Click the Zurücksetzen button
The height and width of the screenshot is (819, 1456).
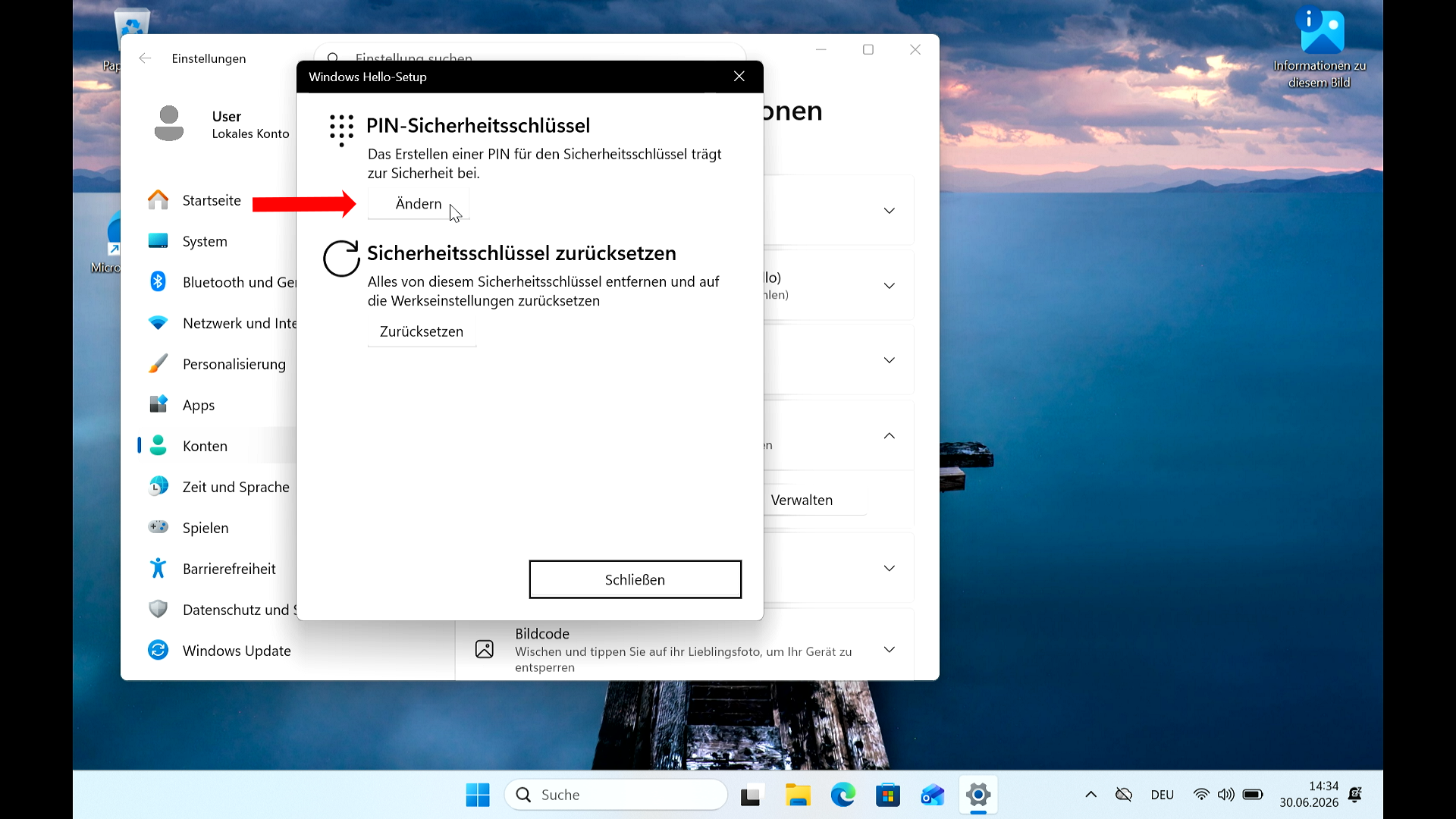pyautogui.click(x=422, y=331)
